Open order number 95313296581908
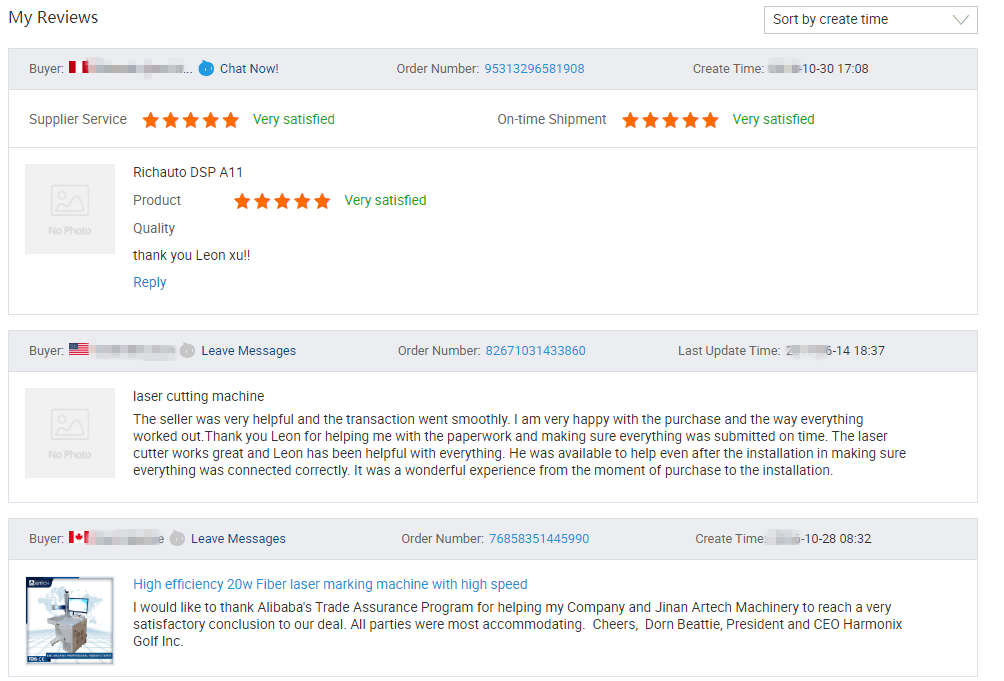This screenshot has width=1004, height=681. [535, 68]
